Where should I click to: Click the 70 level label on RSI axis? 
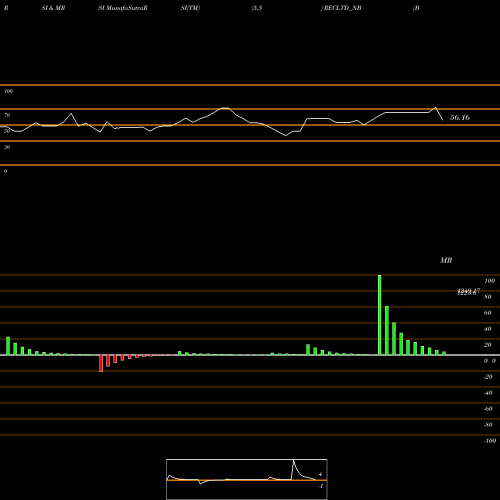click(x=7, y=115)
